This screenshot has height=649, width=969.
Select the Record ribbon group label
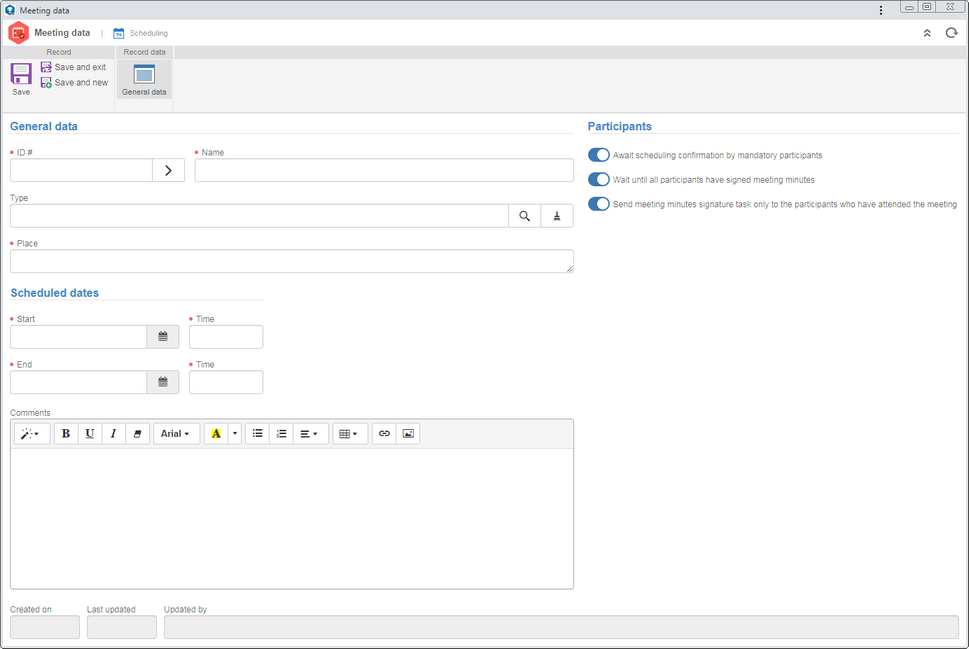coord(59,52)
